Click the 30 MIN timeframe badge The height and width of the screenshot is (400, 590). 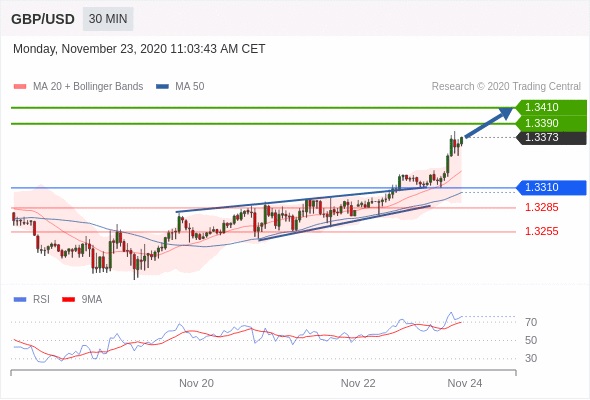[108, 18]
